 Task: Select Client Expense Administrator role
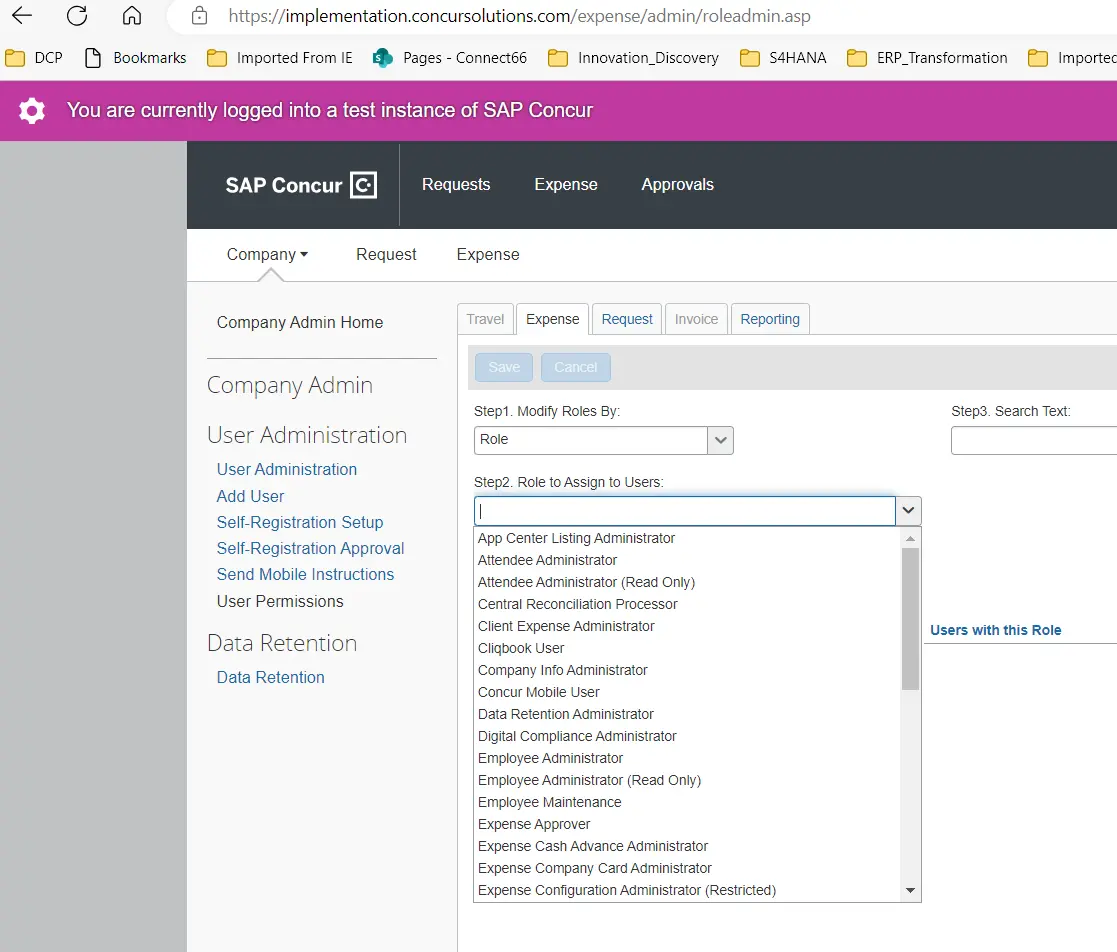pos(687,626)
